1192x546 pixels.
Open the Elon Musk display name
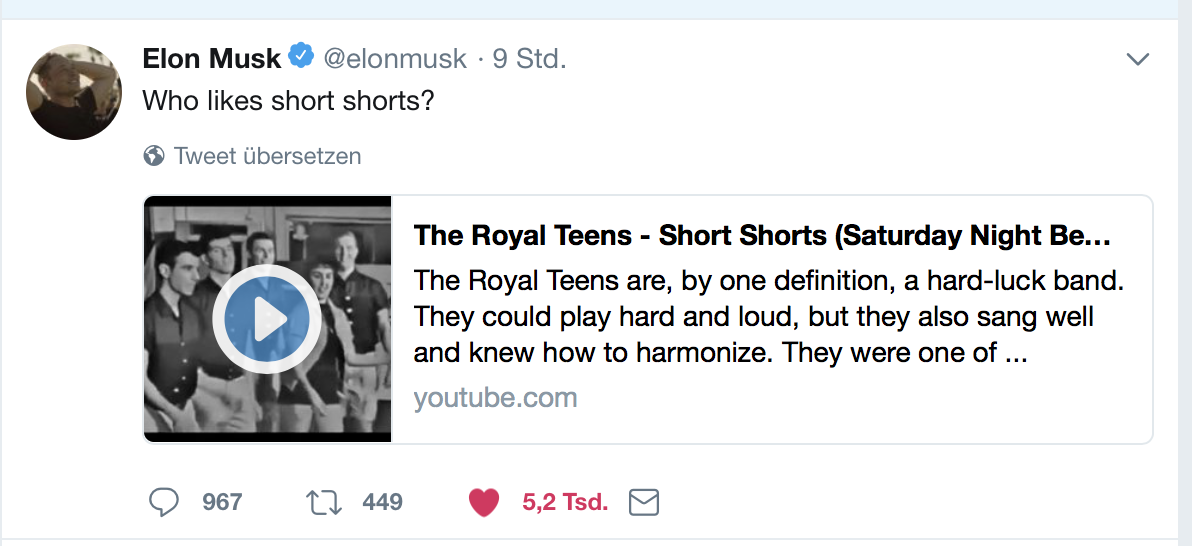tap(212, 59)
